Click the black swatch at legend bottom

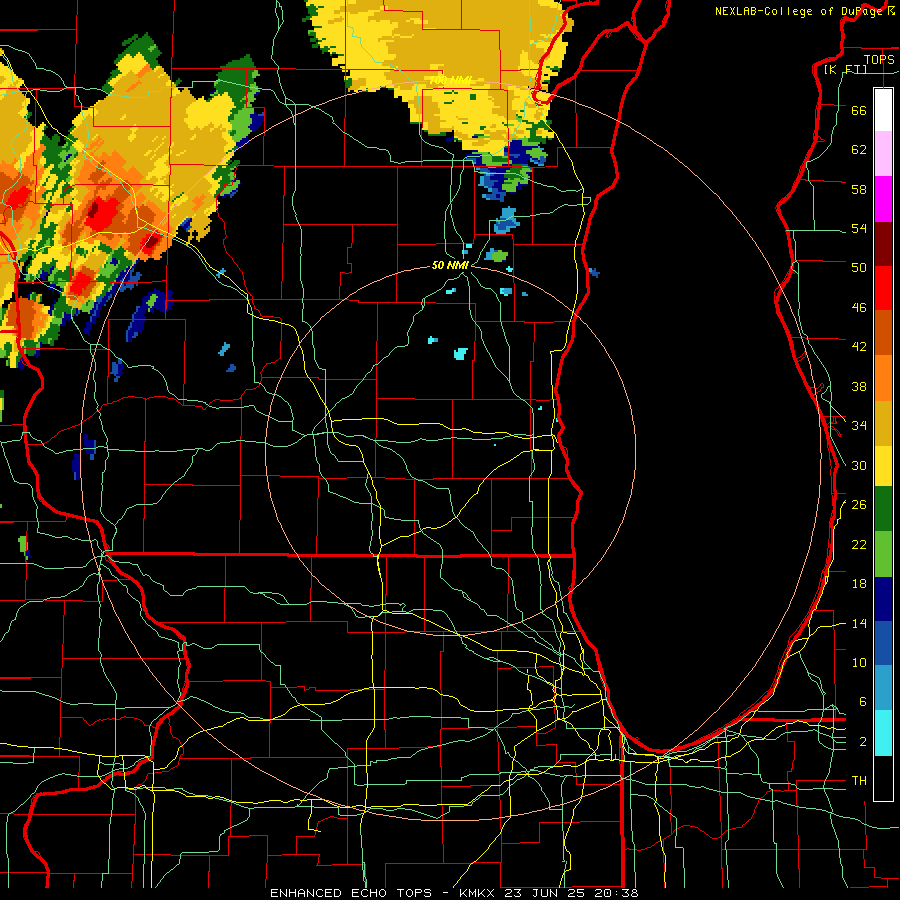coord(883,778)
